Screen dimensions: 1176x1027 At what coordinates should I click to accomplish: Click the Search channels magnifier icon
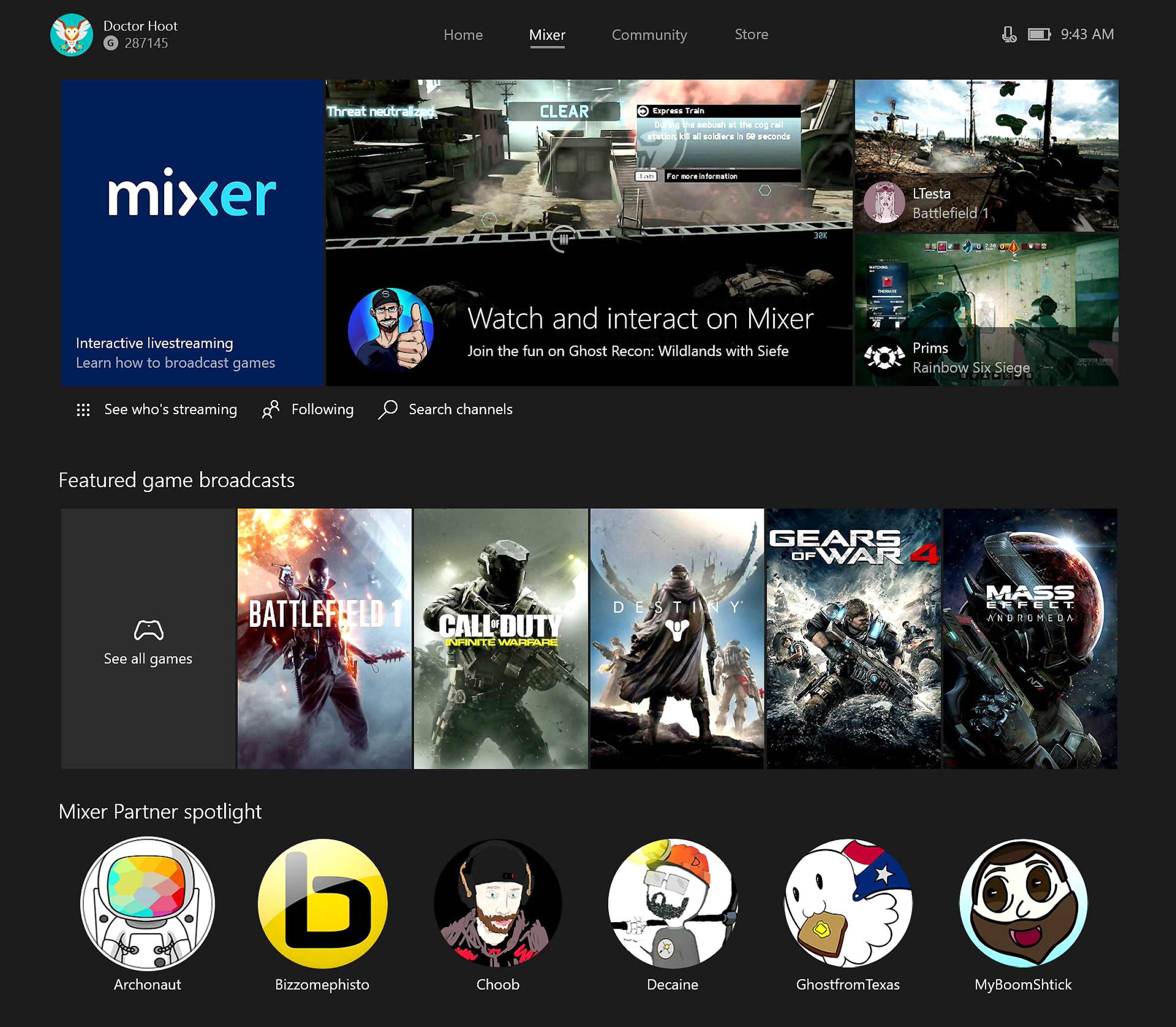pos(388,409)
